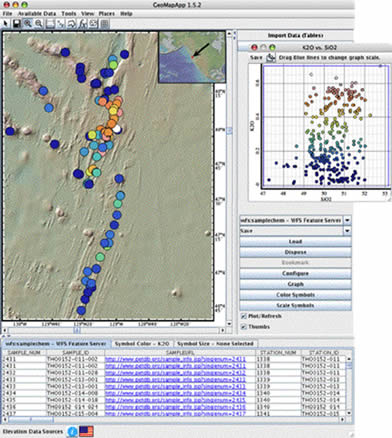Click the Color Symbols button
Screen dimensions: 392x438
[295, 295]
